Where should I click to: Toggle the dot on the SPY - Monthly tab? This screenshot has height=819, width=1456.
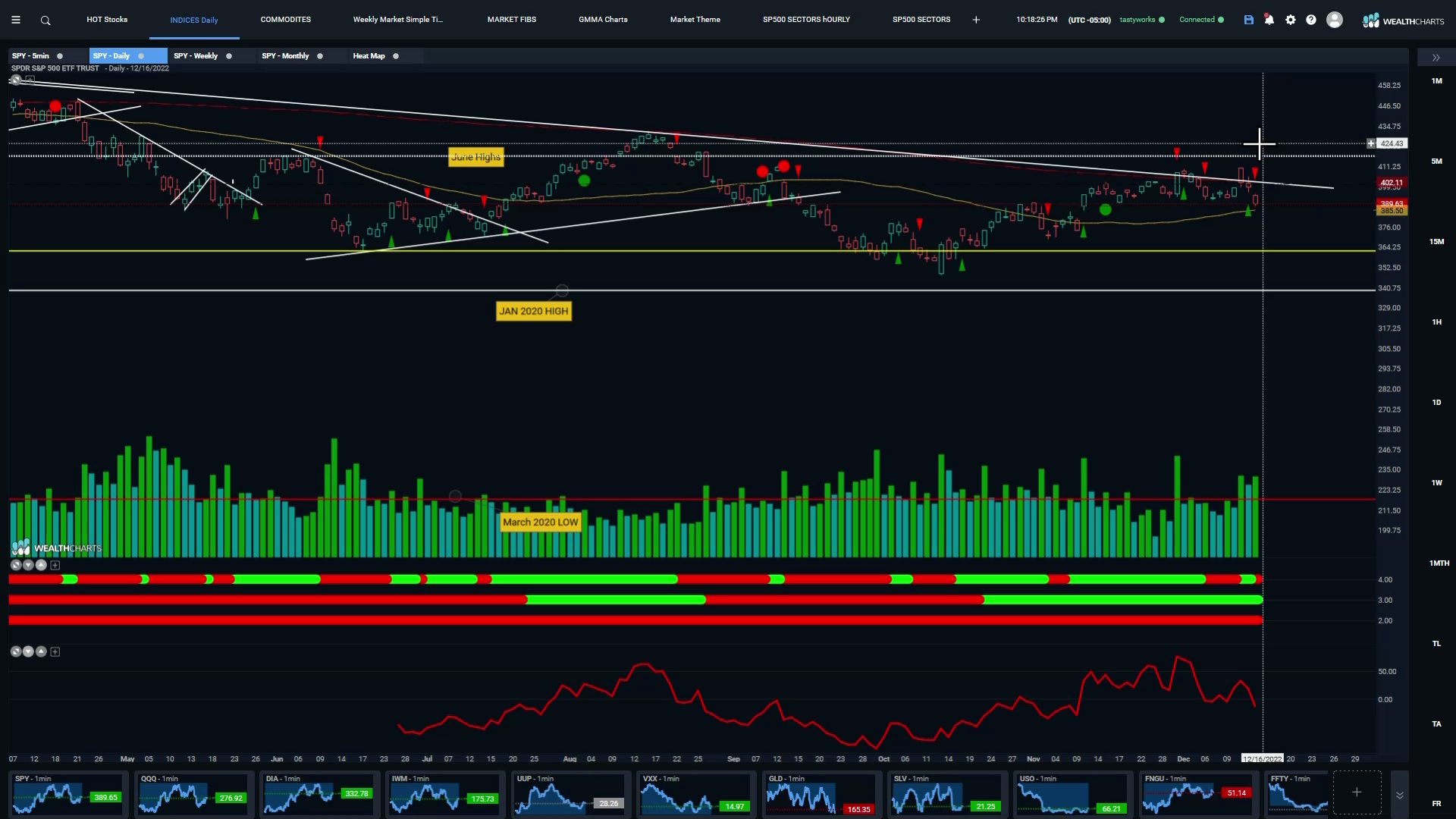tap(320, 56)
